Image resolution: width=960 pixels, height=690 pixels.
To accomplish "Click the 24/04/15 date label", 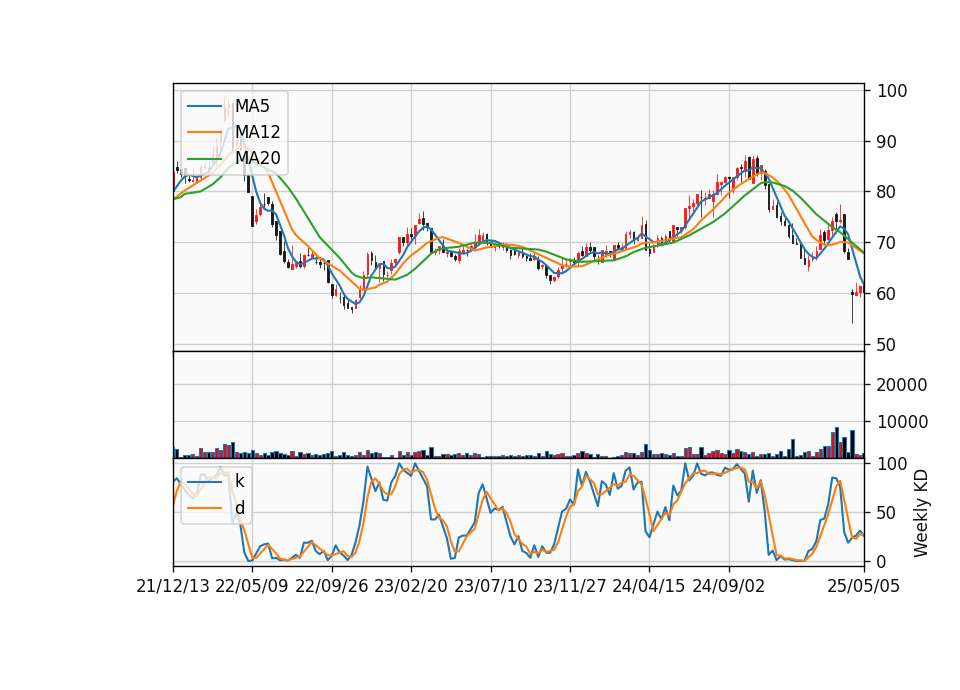I will point(649,587).
